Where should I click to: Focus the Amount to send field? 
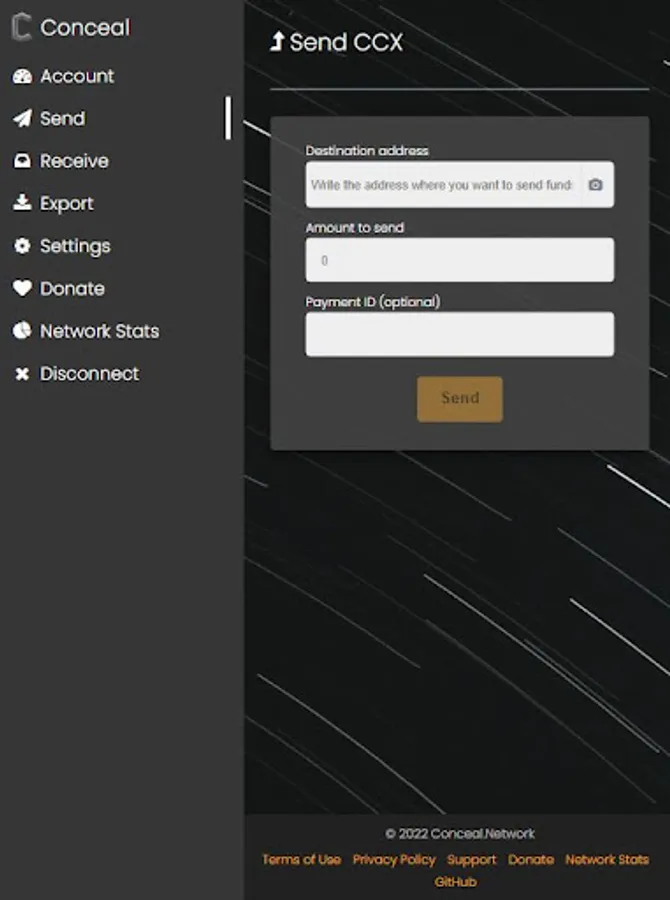[459, 260]
